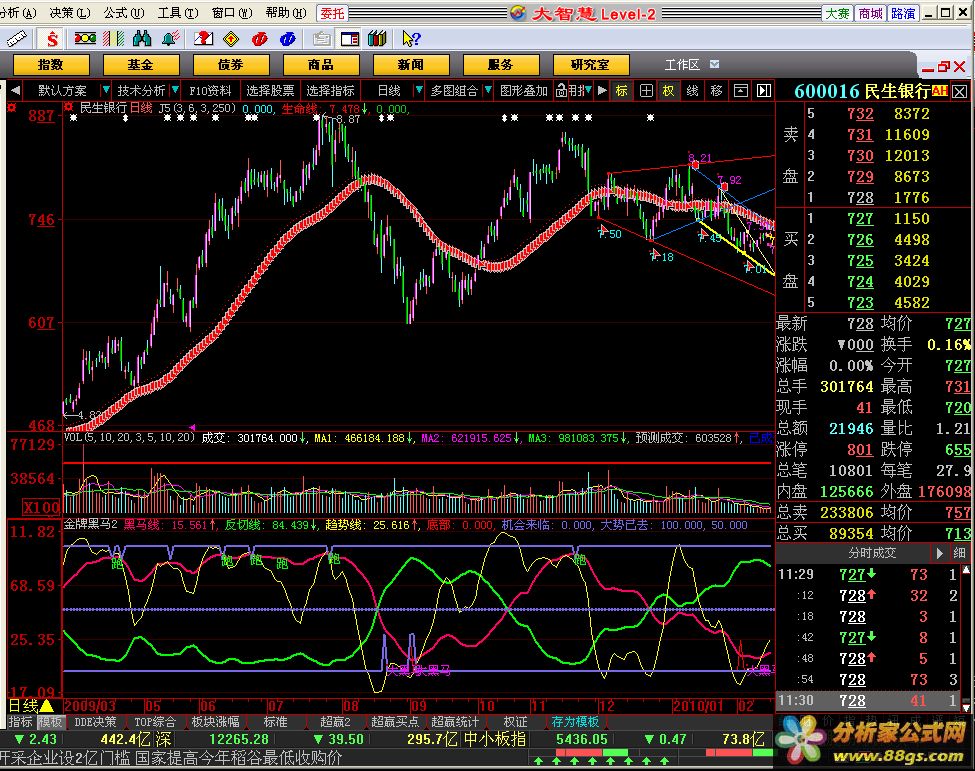This screenshot has height=771, width=975.
Task: Click the yellow diamond arrow icon
Action: point(231,39)
